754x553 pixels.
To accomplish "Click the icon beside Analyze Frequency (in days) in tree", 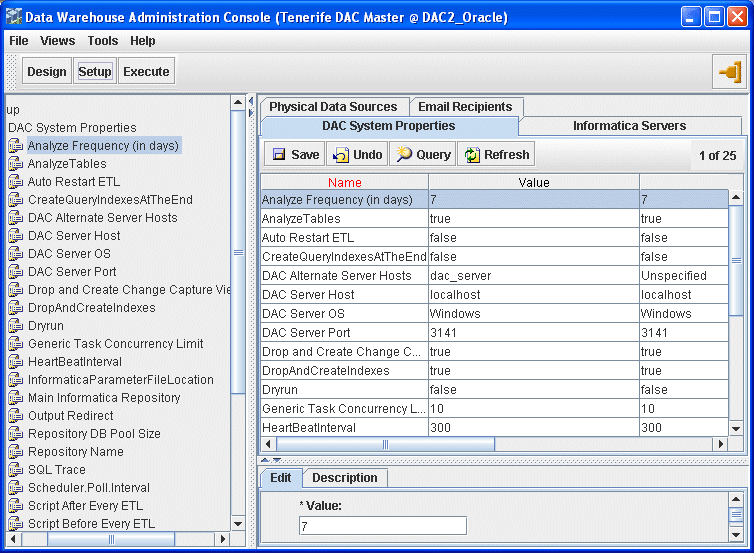I will (x=15, y=146).
